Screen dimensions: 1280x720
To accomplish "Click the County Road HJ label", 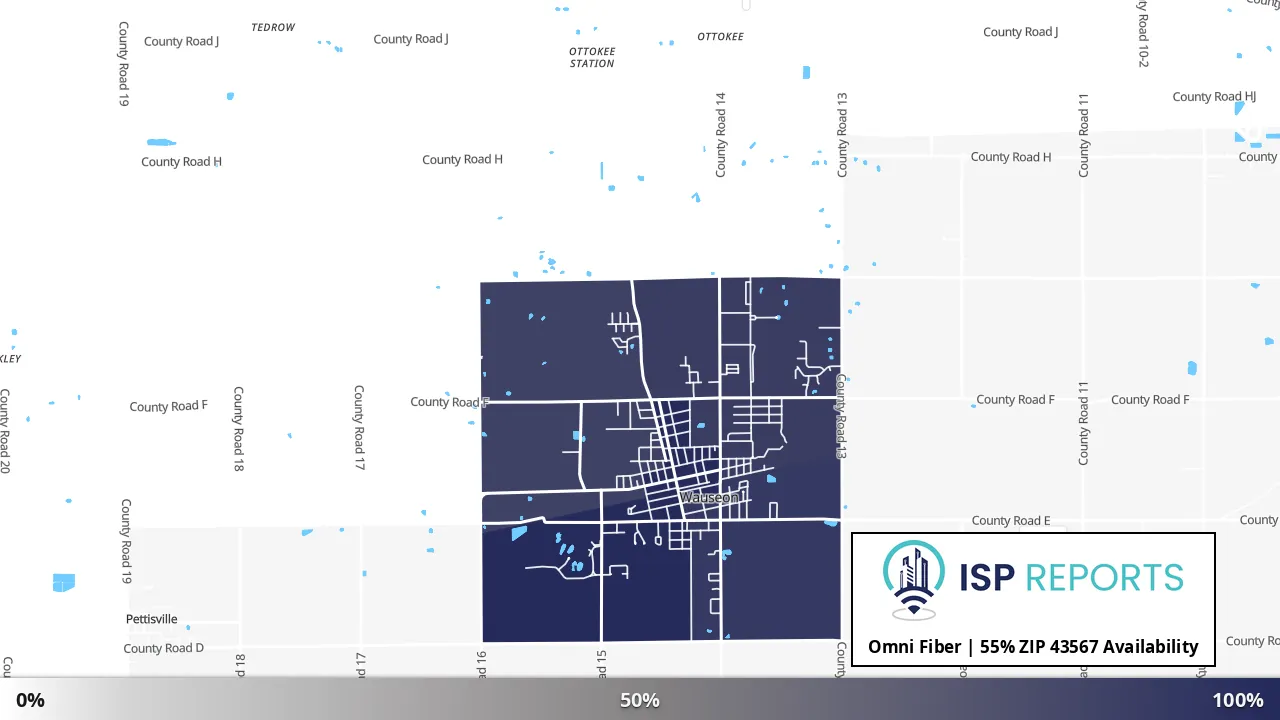I will pos(1214,97).
